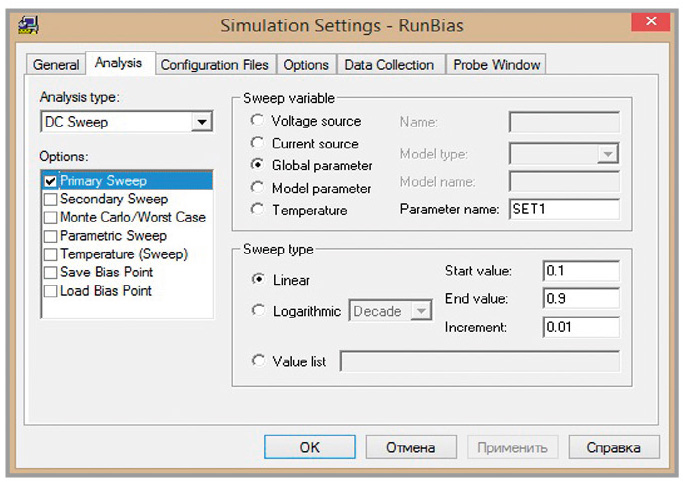Click the Parameter name field containing SET1
Image resolution: width=683 pixels, height=482 pixels.
click(x=564, y=210)
